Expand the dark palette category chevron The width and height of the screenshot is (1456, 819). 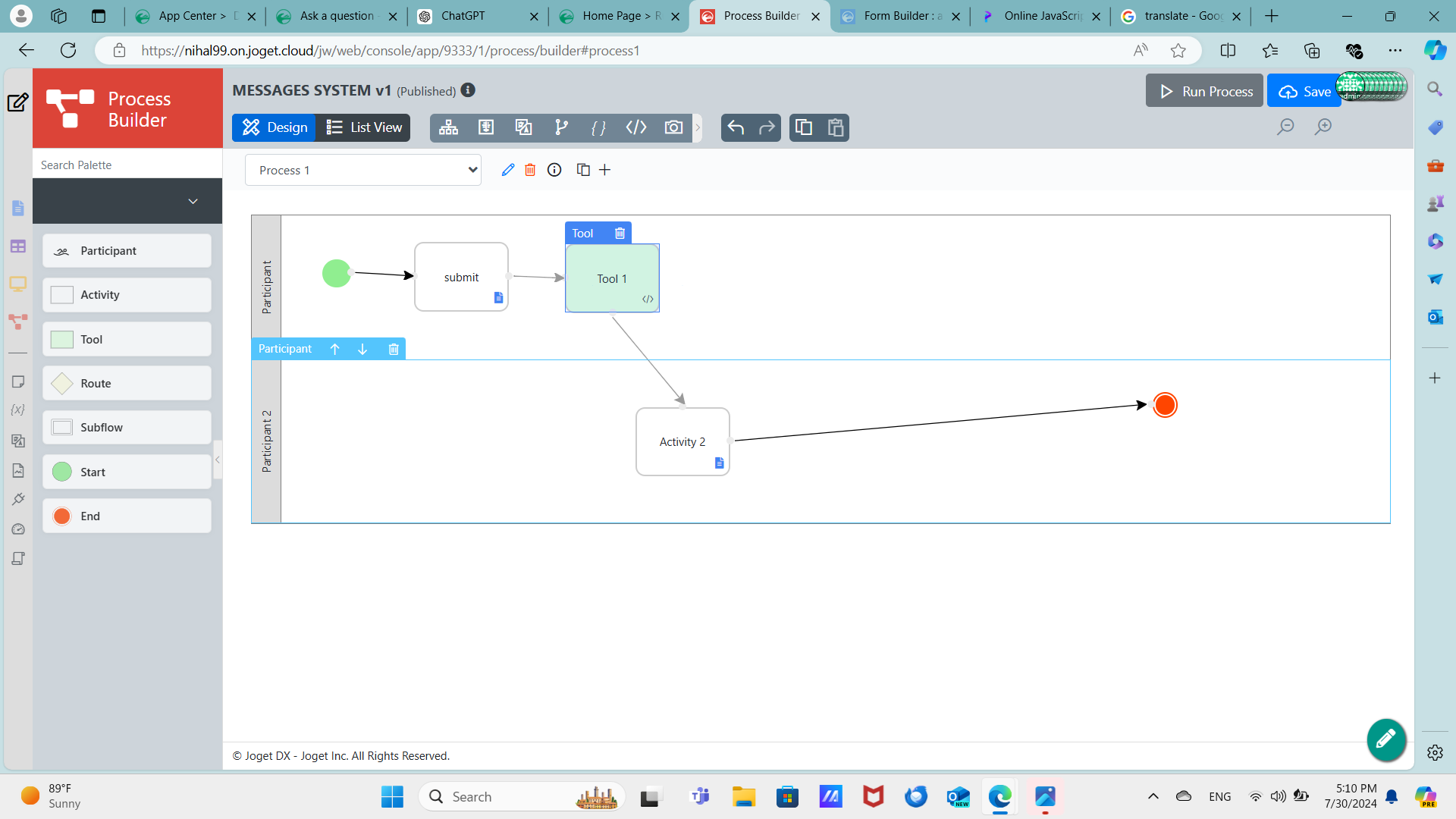coord(193,201)
